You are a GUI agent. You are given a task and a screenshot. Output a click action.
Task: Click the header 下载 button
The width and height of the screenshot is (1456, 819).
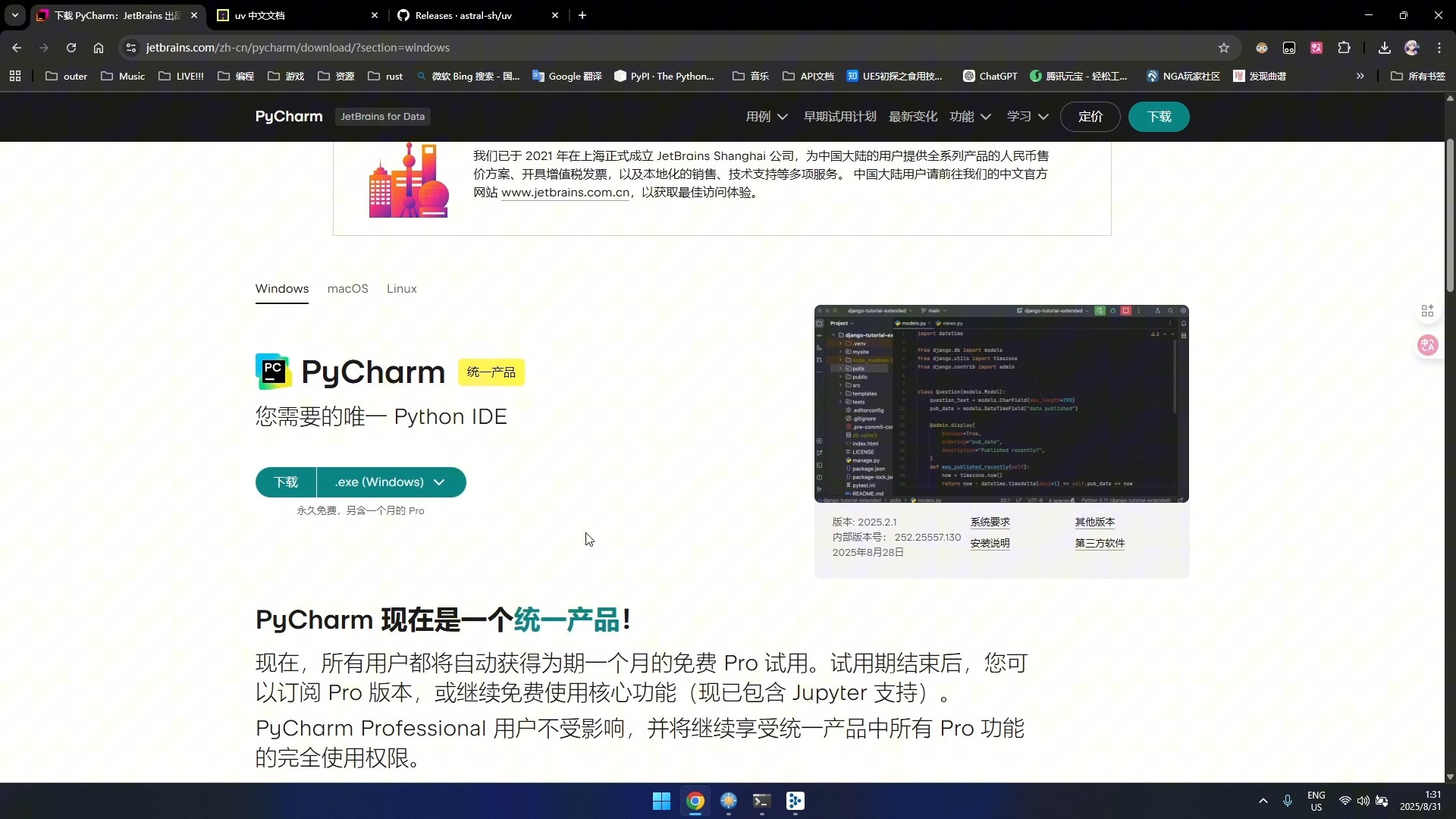[x=1159, y=116]
